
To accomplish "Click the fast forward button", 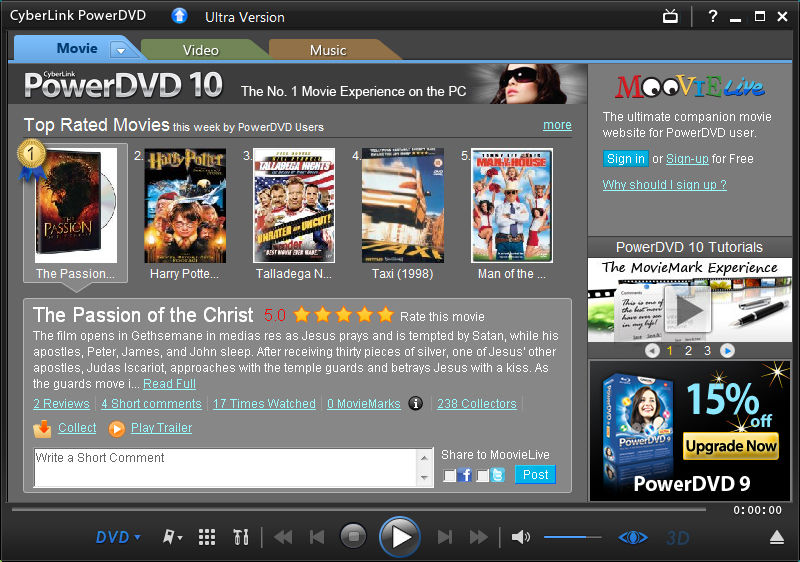I will point(479,537).
